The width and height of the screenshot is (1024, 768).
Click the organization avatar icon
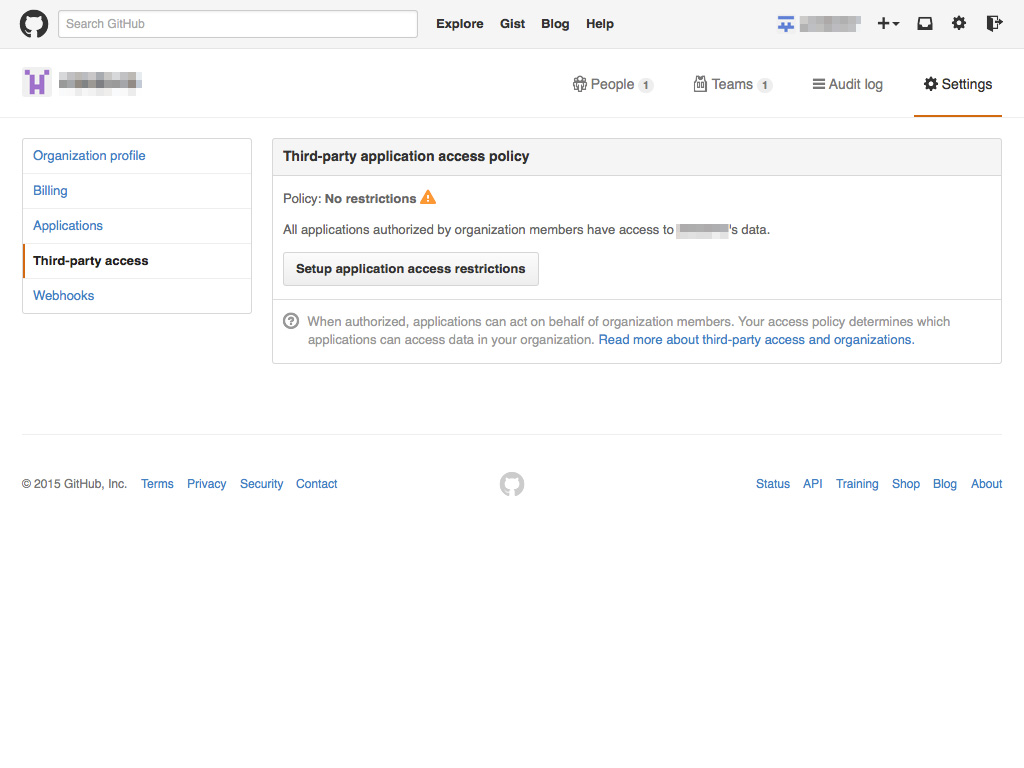36,81
